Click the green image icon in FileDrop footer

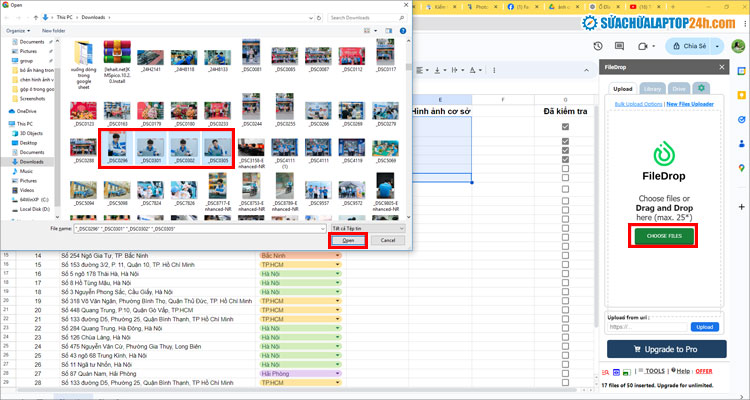(626, 372)
